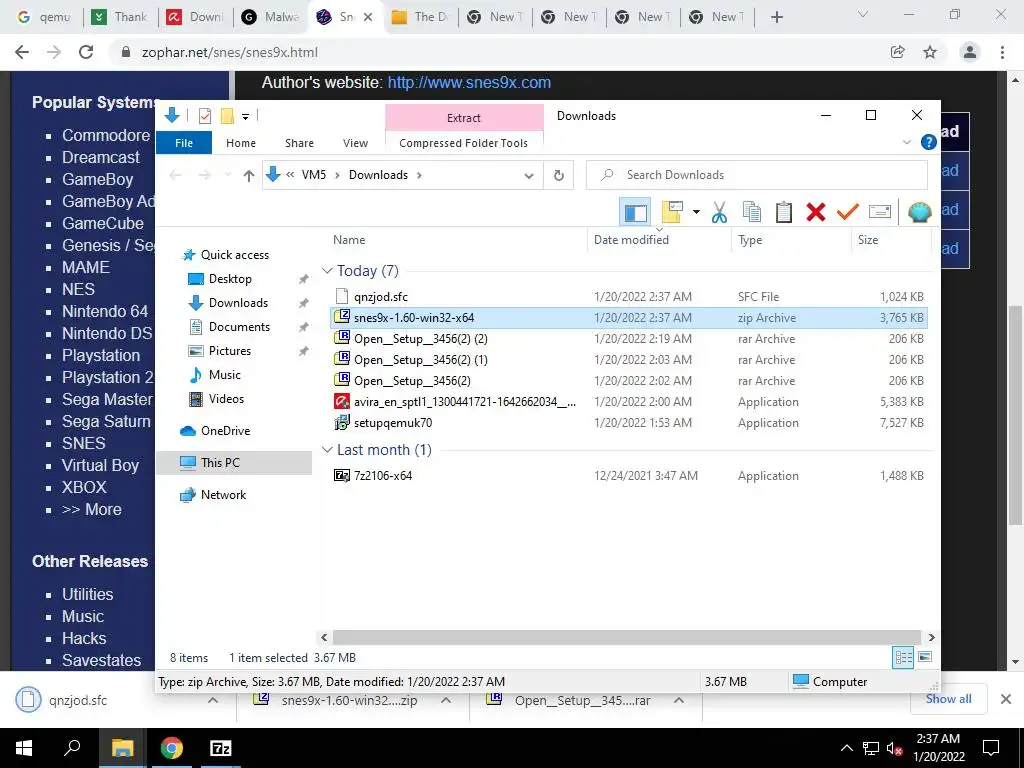Viewport: 1024px width, 768px height.
Task: Click the Explorer horizontal scrollbar
Action: 626,637
